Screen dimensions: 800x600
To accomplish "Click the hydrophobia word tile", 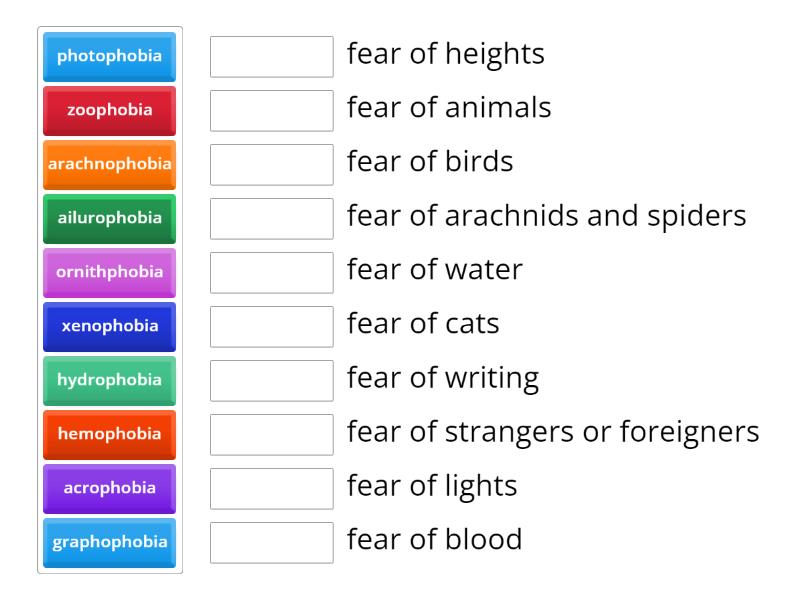I will point(109,381).
